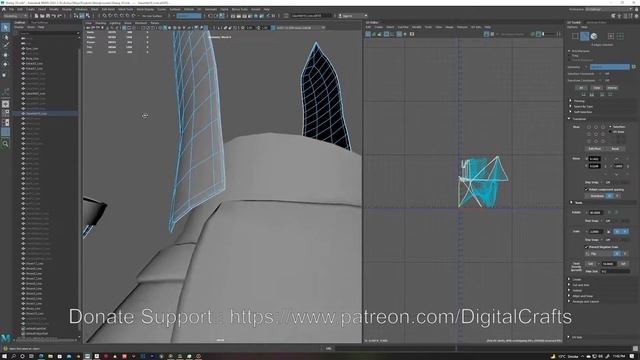Click the Save Scene icon
This screenshot has width=640, height=360.
pyautogui.click(x=48, y=16)
